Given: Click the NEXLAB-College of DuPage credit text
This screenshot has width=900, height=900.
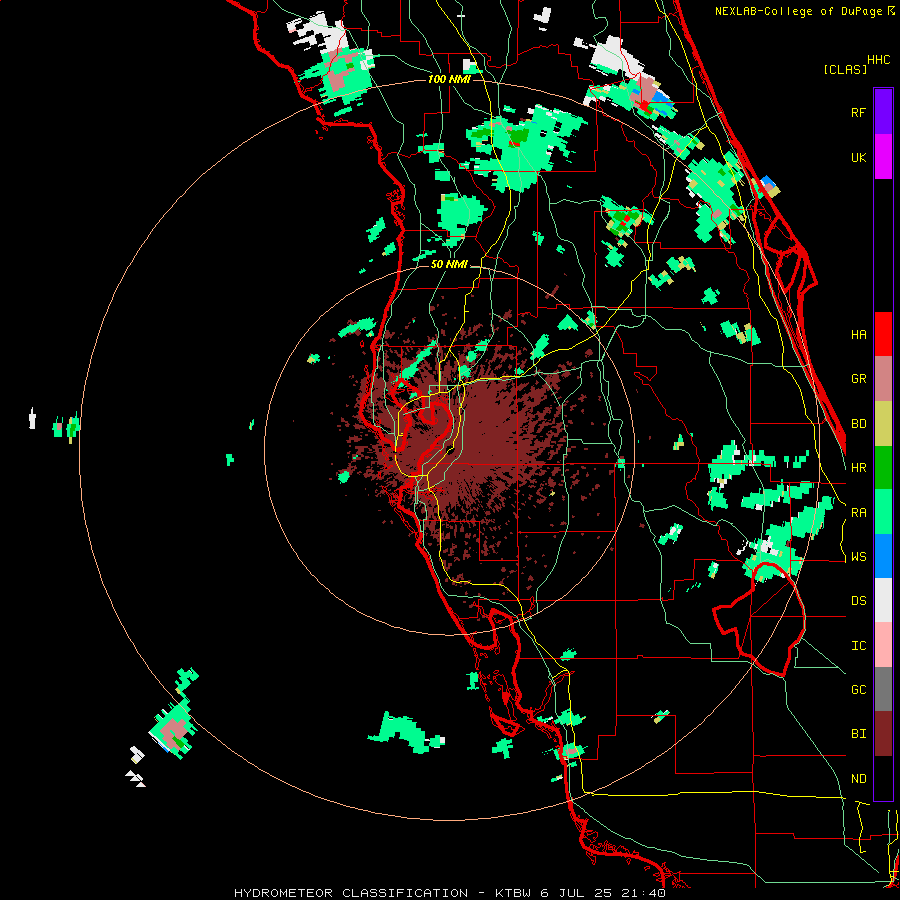Looking at the screenshot, I should 798,11.
